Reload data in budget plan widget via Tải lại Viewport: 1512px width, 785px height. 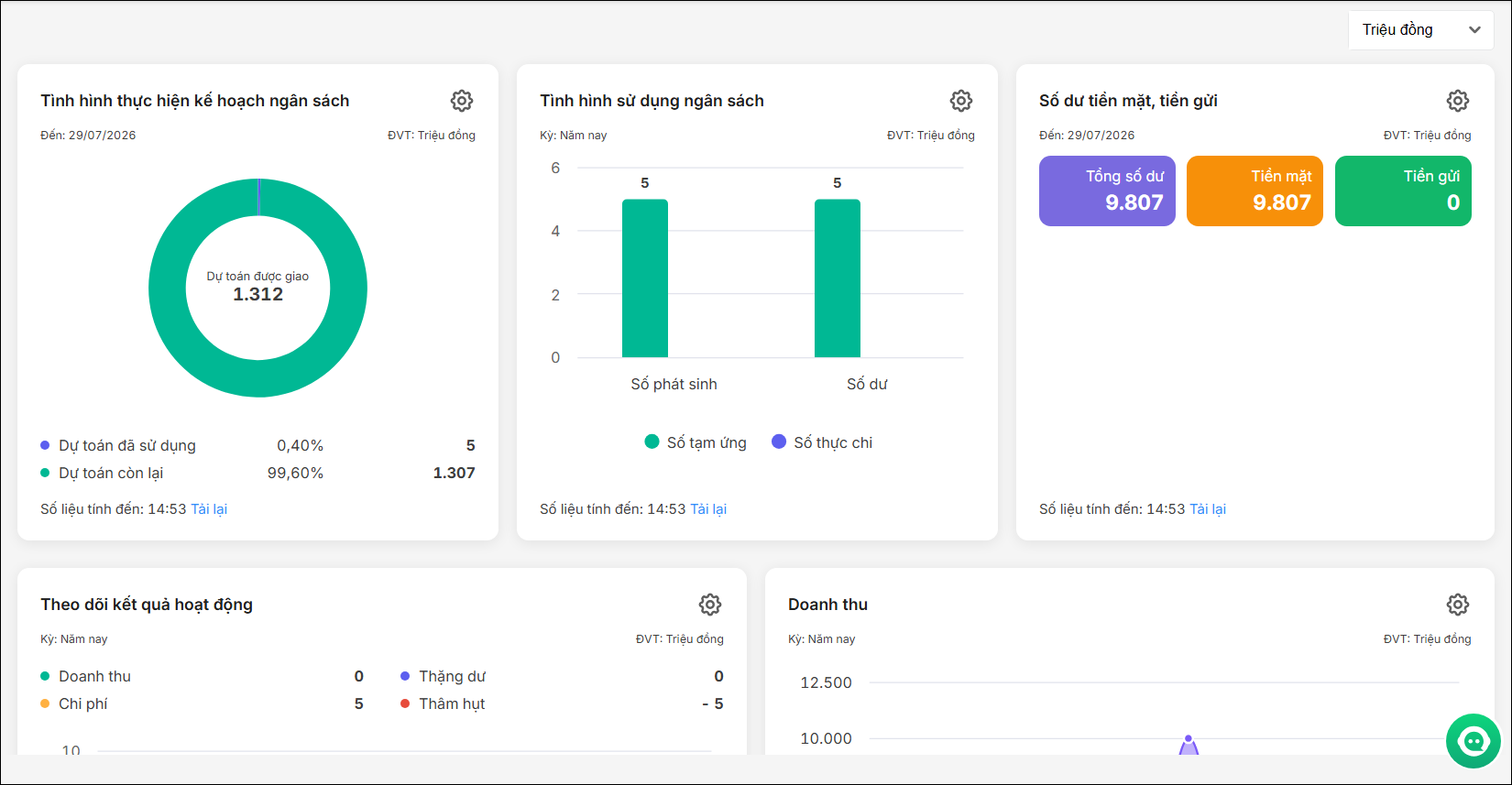coord(209,509)
